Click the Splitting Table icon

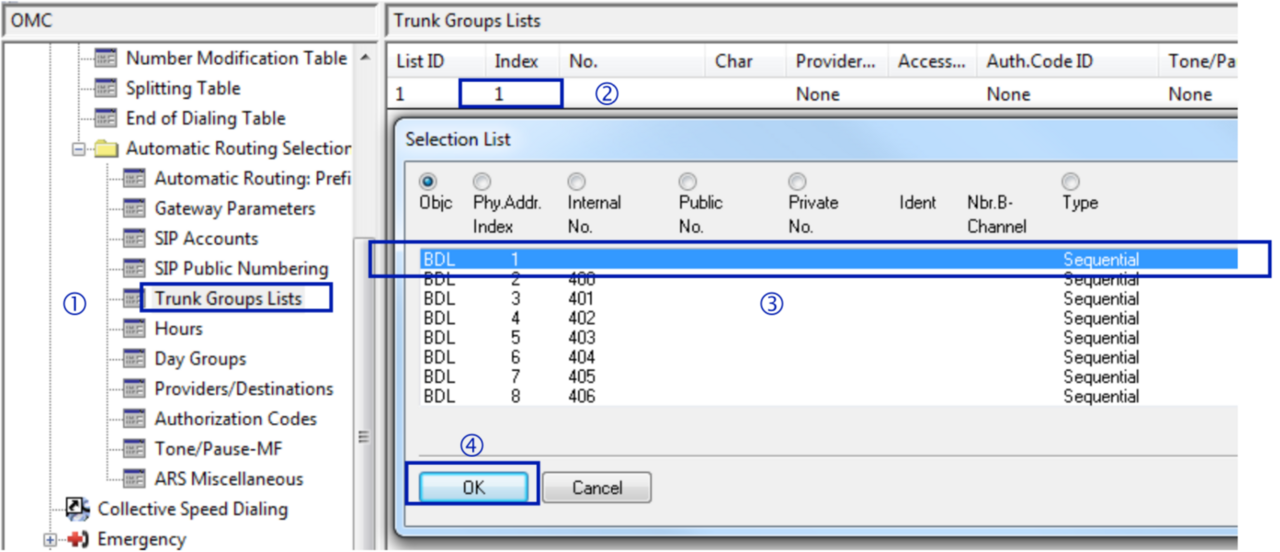pos(106,88)
